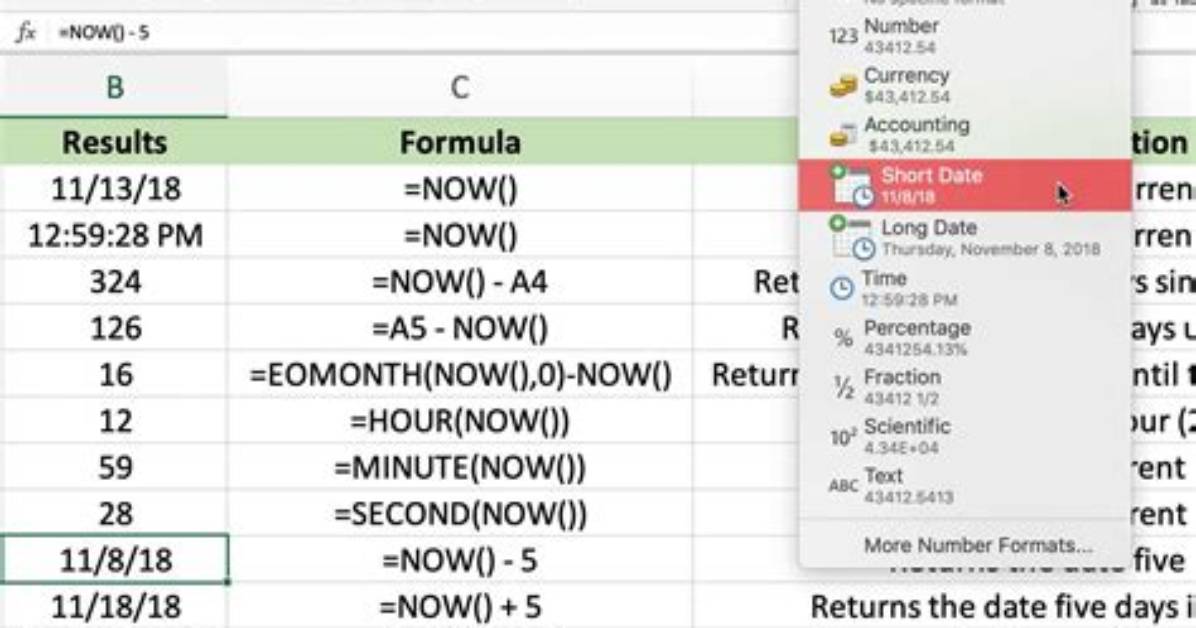1196x628 pixels.
Task: Select the Results header cell
Action: pyautogui.click(x=114, y=142)
